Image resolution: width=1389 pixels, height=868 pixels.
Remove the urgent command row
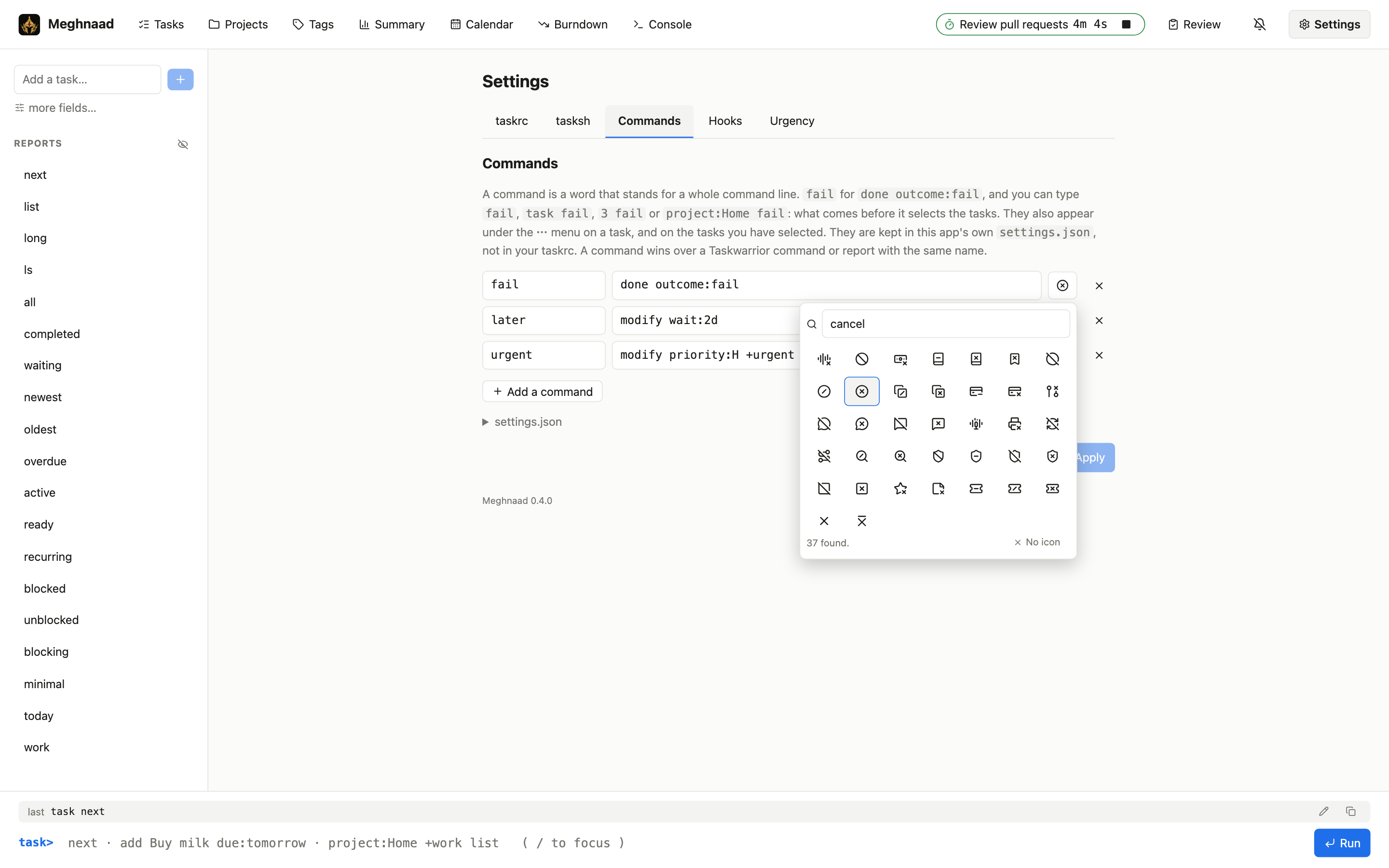(1099, 355)
